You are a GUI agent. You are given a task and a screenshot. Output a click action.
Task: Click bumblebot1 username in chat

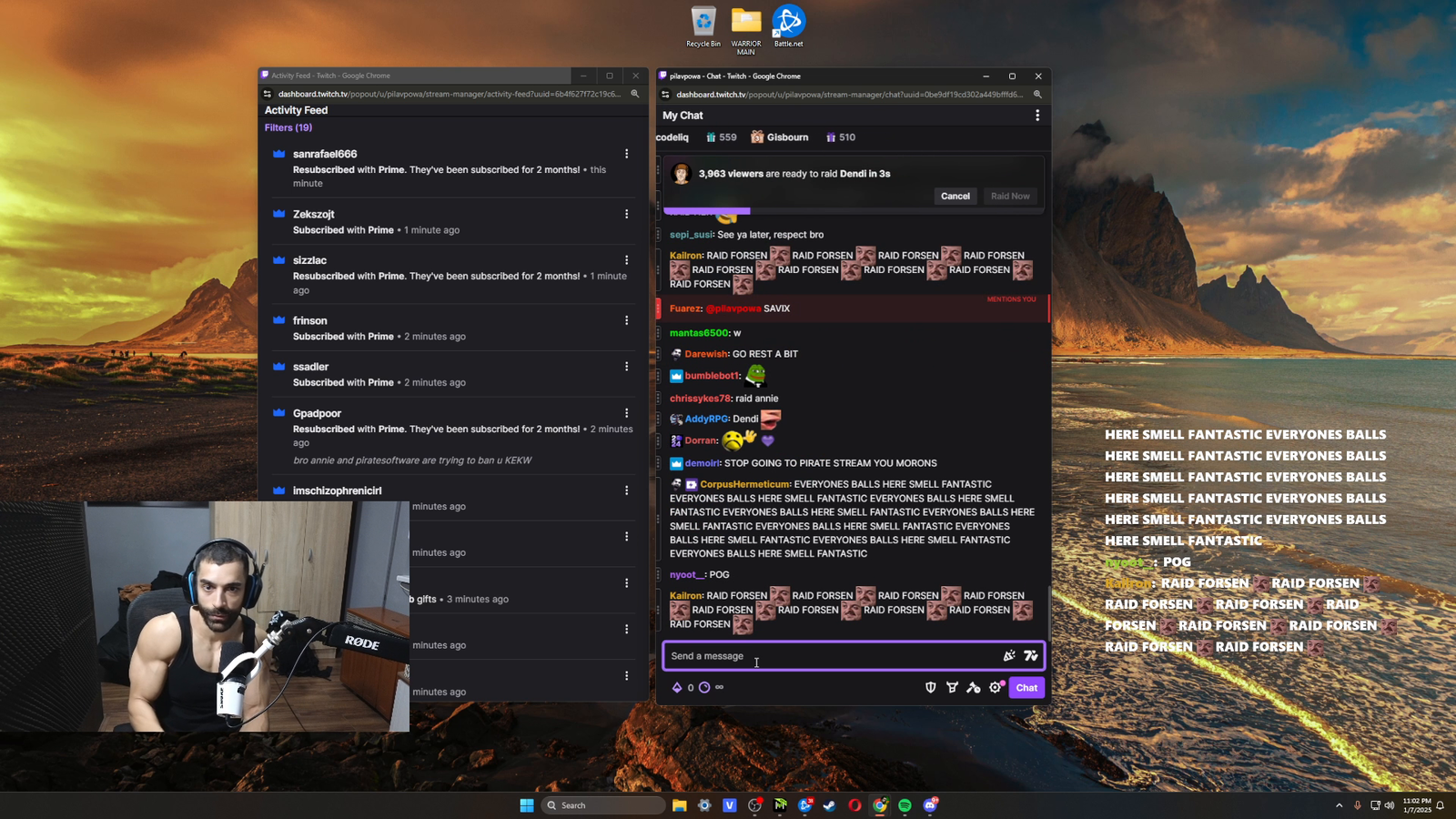(x=713, y=376)
